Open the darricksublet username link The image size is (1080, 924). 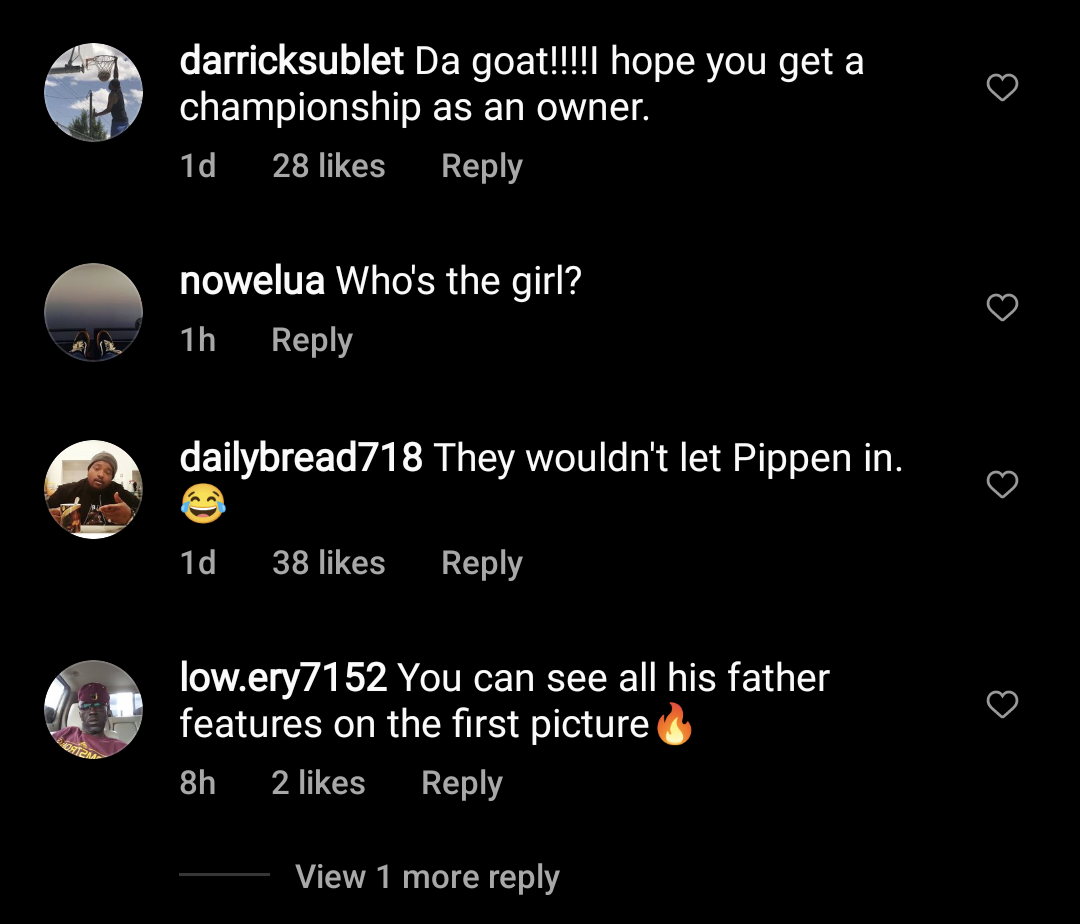pyautogui.click(x=291, y=62)
